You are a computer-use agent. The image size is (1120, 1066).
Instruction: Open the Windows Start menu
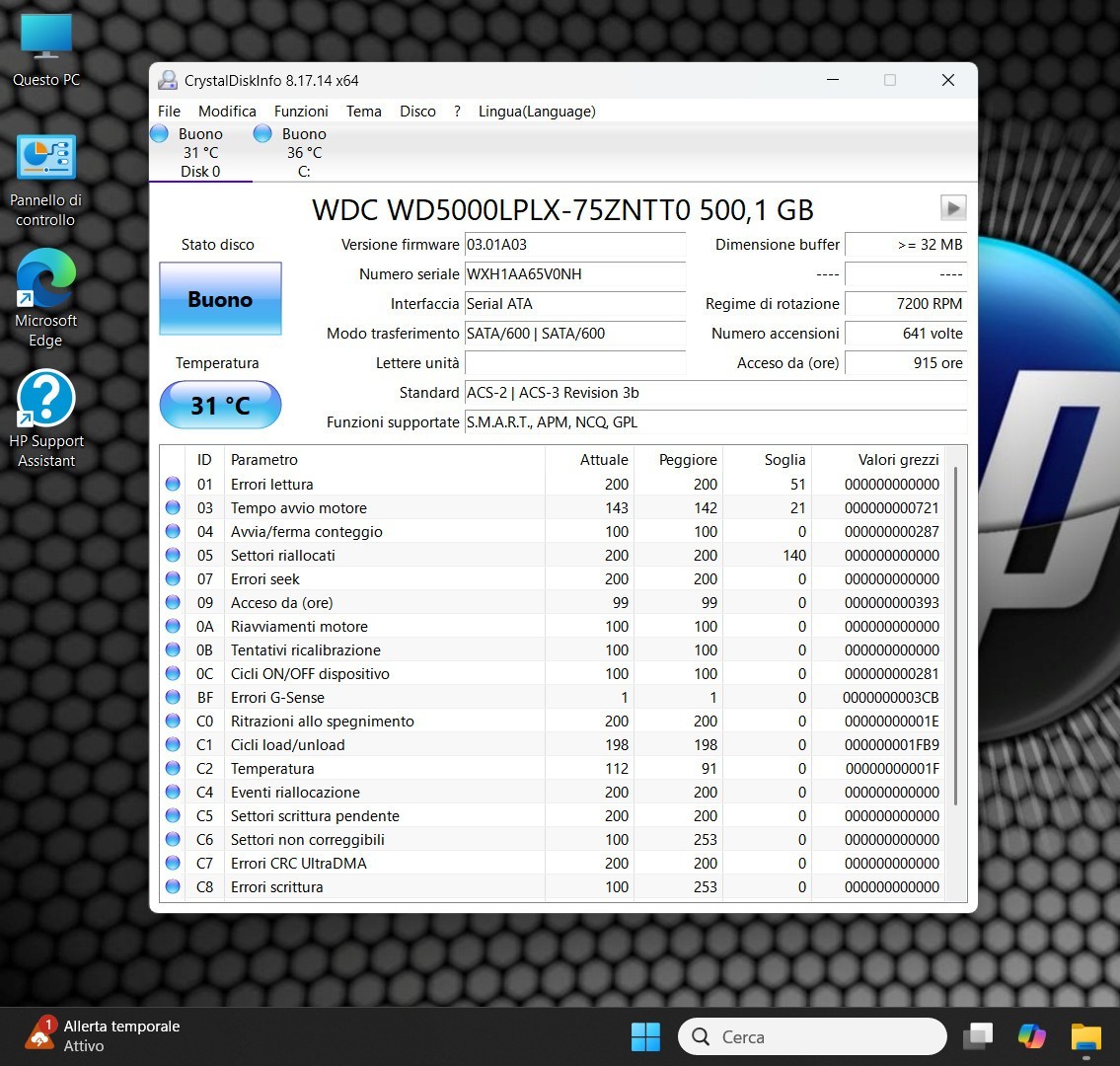pos(645,1036)
